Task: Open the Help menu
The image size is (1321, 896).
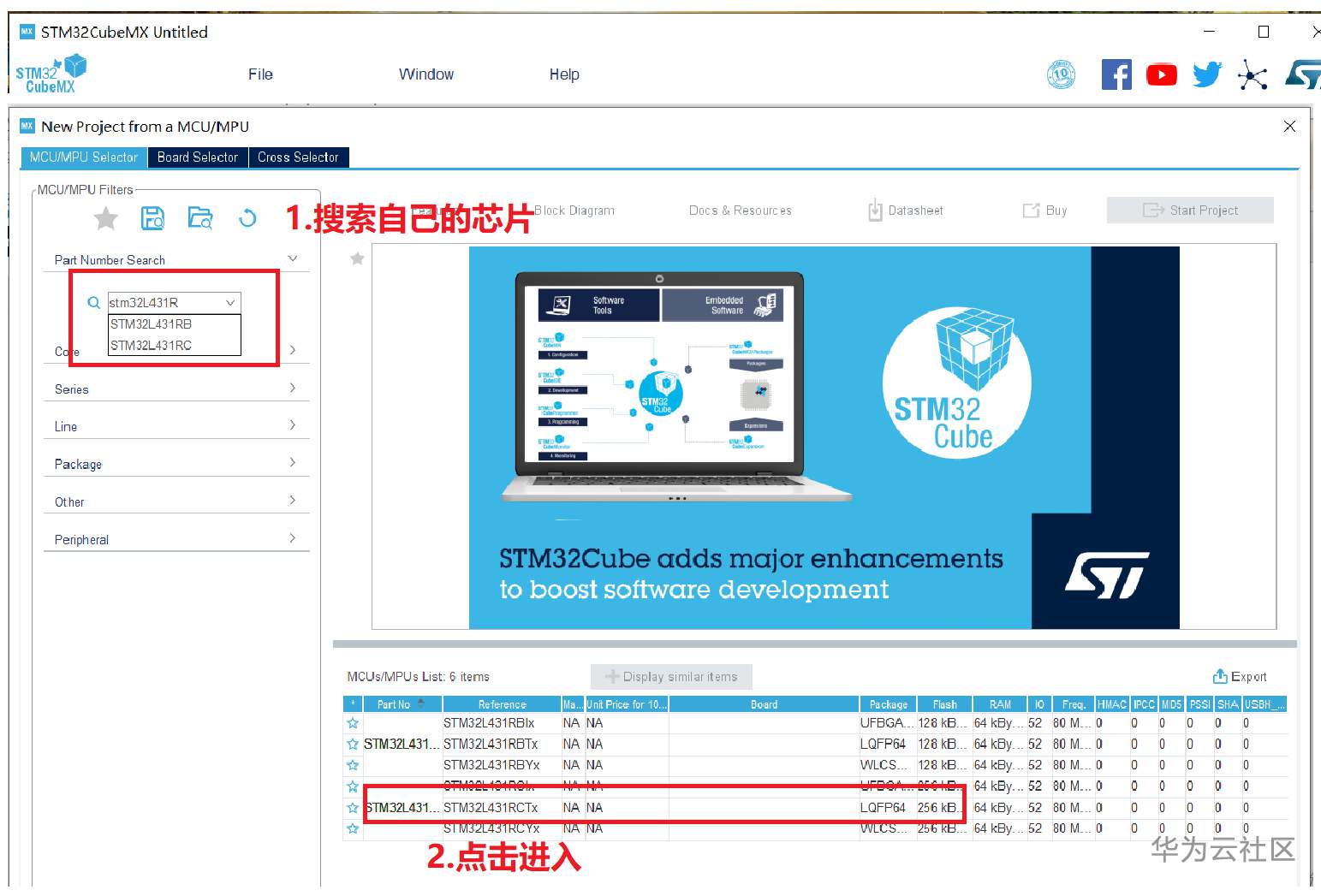Action: pos(564,74)
